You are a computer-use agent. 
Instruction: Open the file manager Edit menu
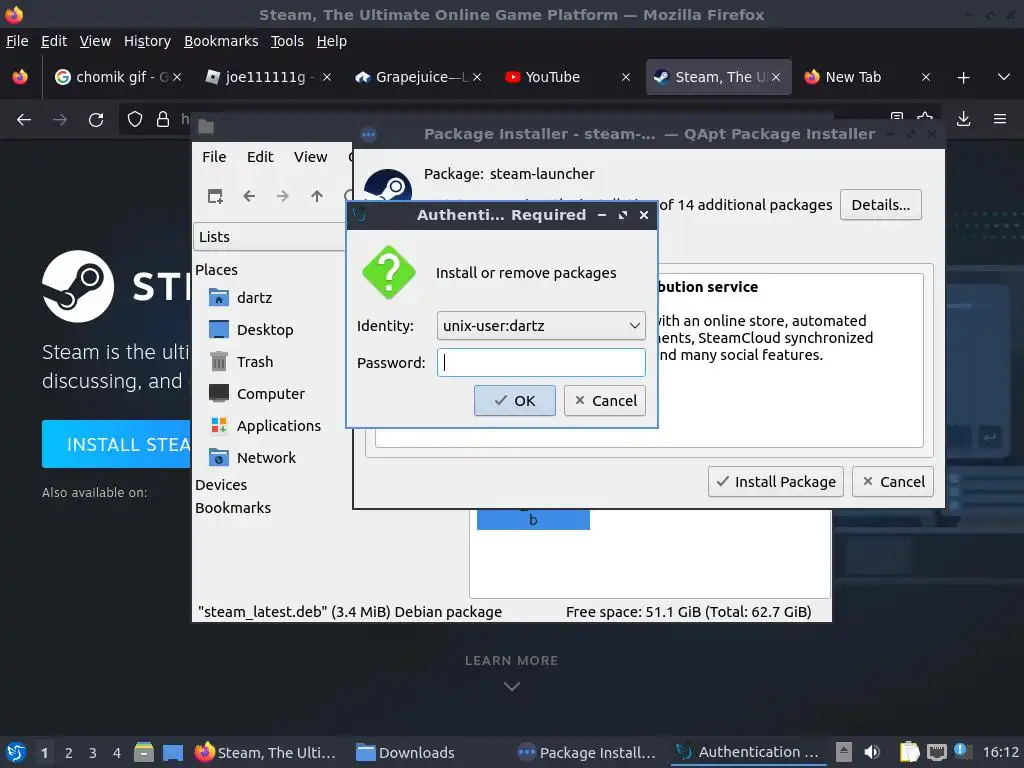coord(260,157)
